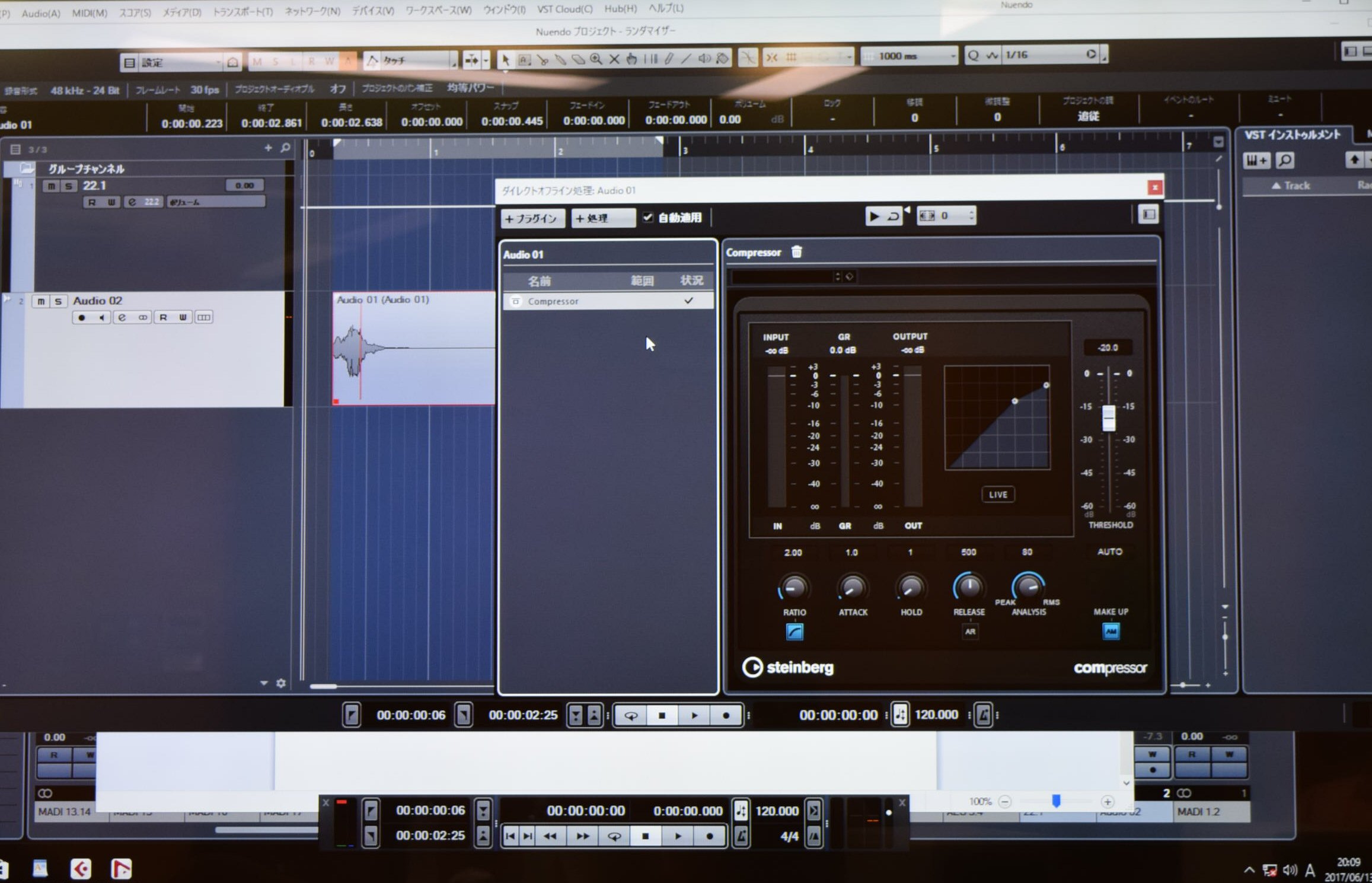This screenshot has width=1372, height=883.
Task: Toggle the LIVE button in Compressor
Action: click(x=998, y=495)
